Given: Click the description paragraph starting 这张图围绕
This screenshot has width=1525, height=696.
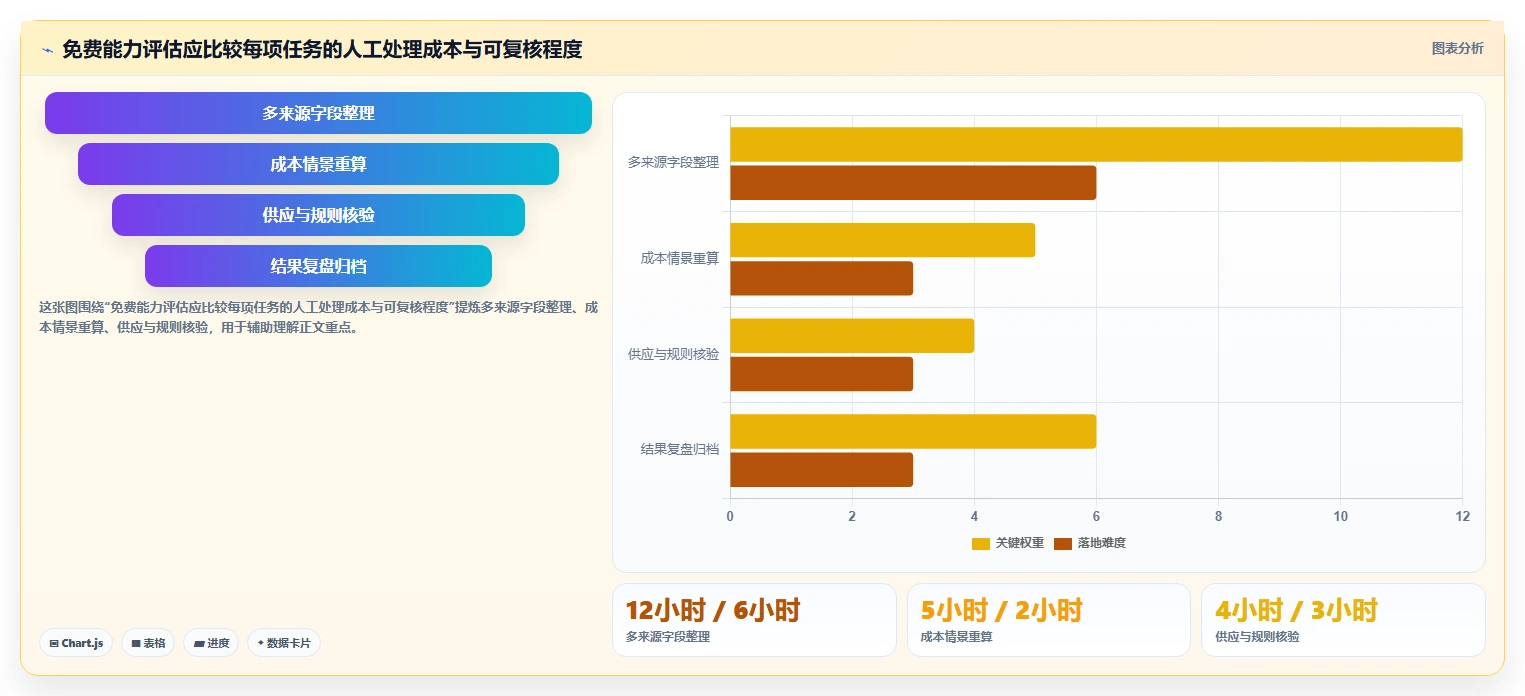Looking at the screenshot, I should click(318, 317).
